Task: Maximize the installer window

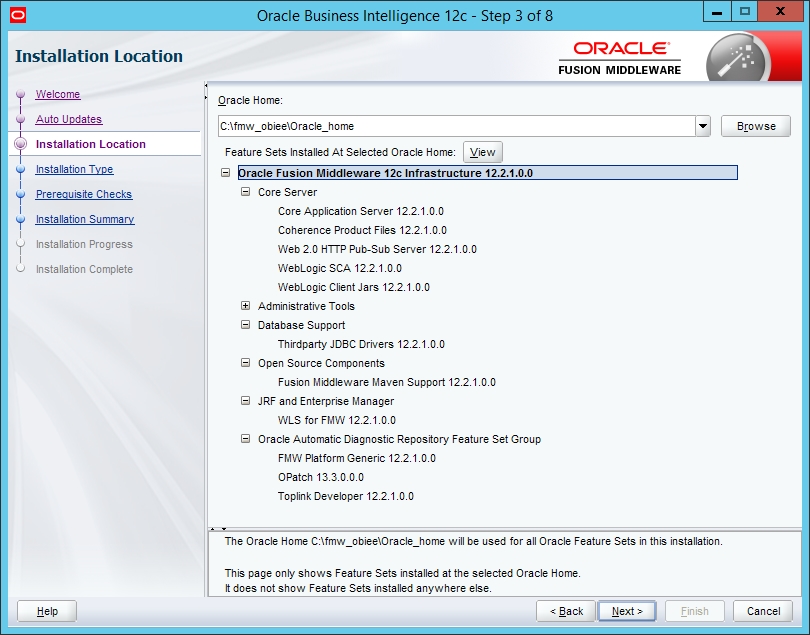Action: point(744,12)
